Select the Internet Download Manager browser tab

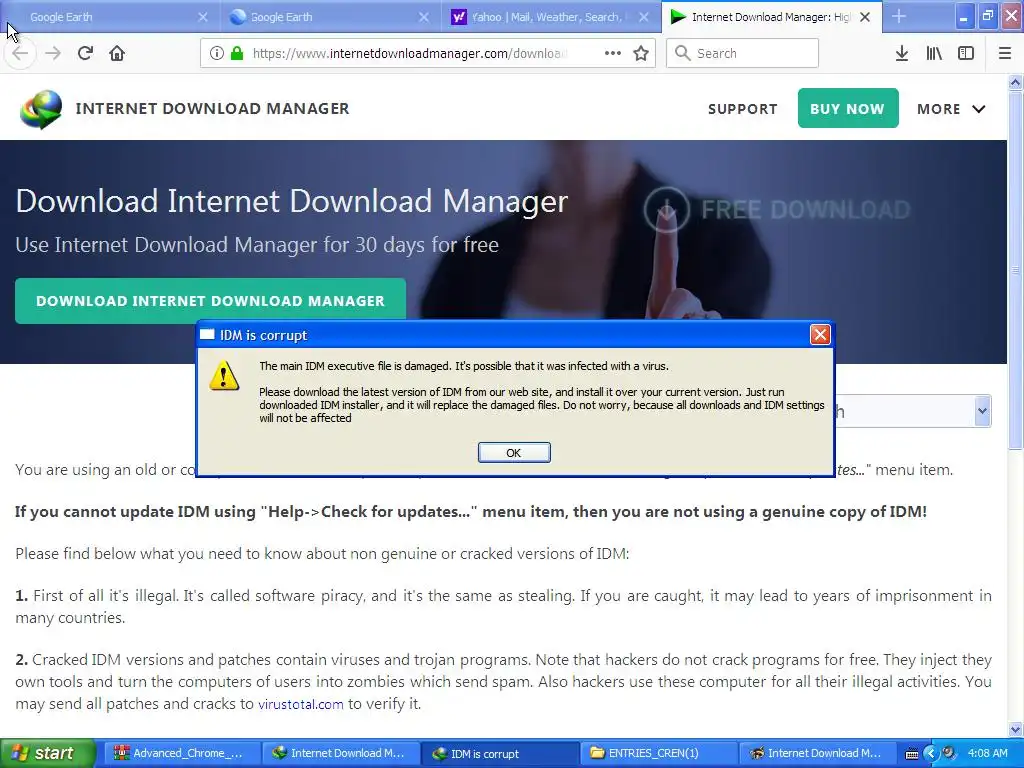(x=771, y=17)
